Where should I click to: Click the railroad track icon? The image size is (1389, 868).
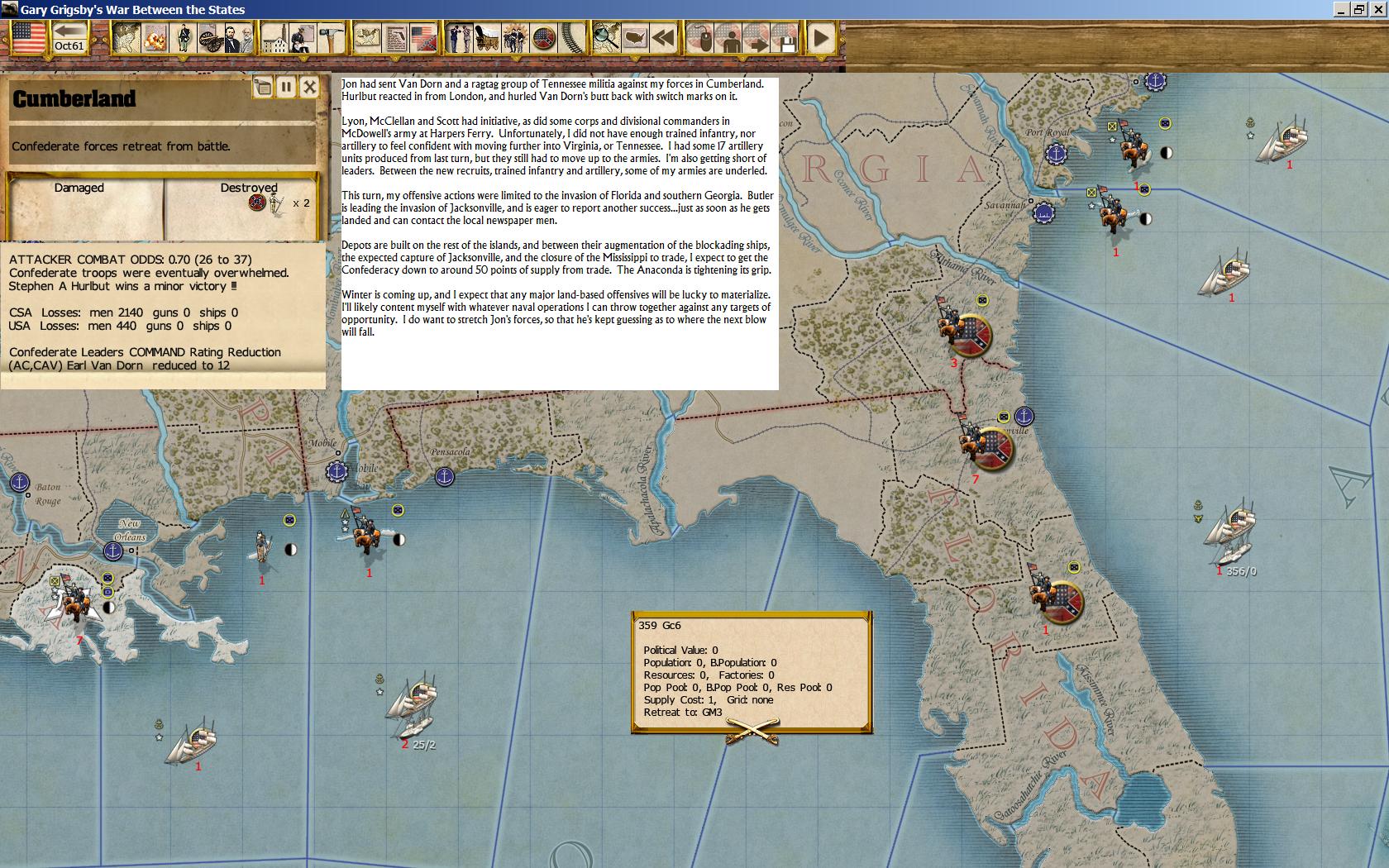pos(571,38)
